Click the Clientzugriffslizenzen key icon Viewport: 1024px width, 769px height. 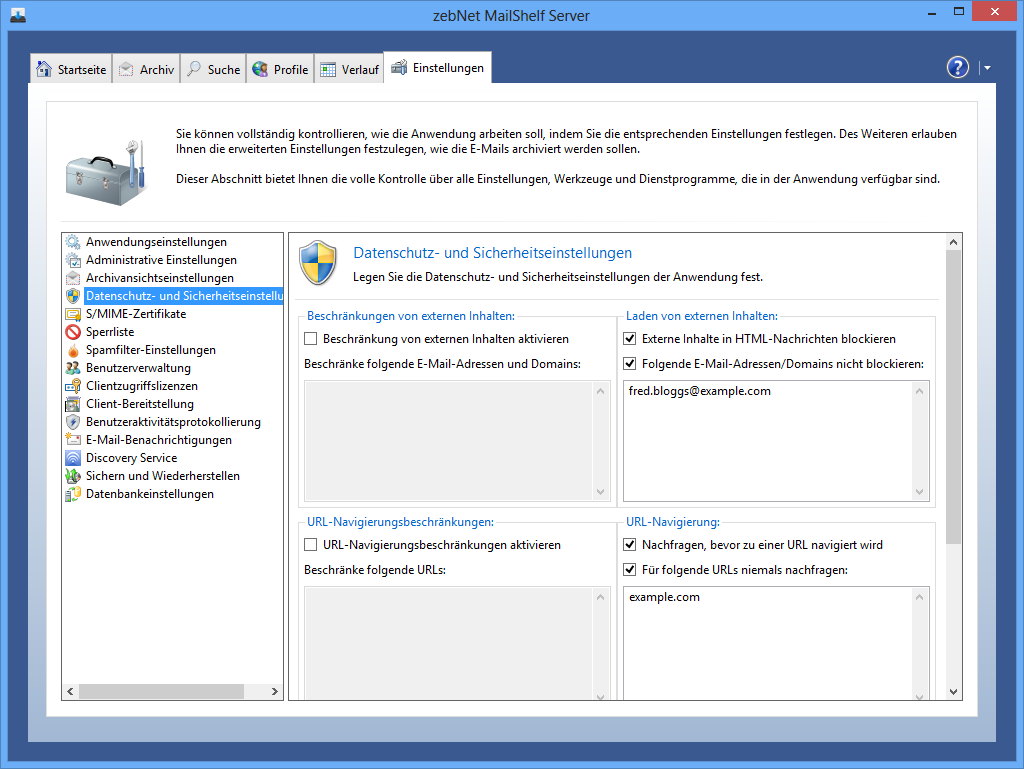coord(73,386)
